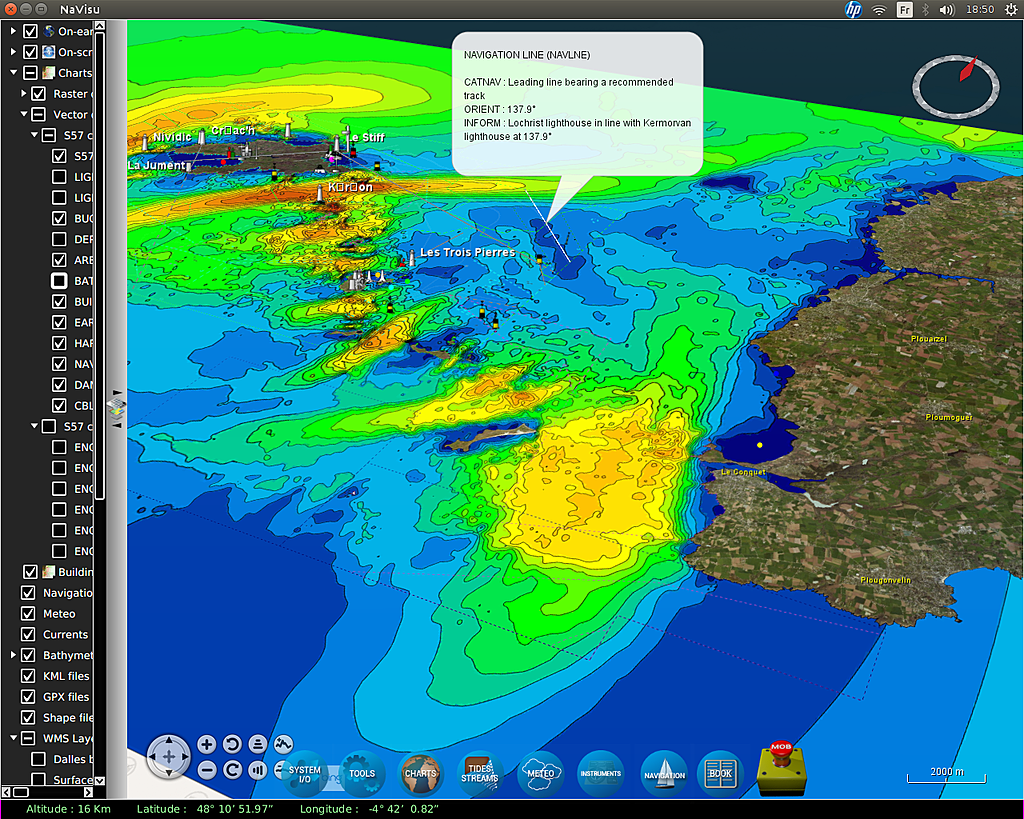The height and width of the screenshot is (819, 1024).
Task: Click the Les Trois Pierres lighthouse label
Action: 468,252
